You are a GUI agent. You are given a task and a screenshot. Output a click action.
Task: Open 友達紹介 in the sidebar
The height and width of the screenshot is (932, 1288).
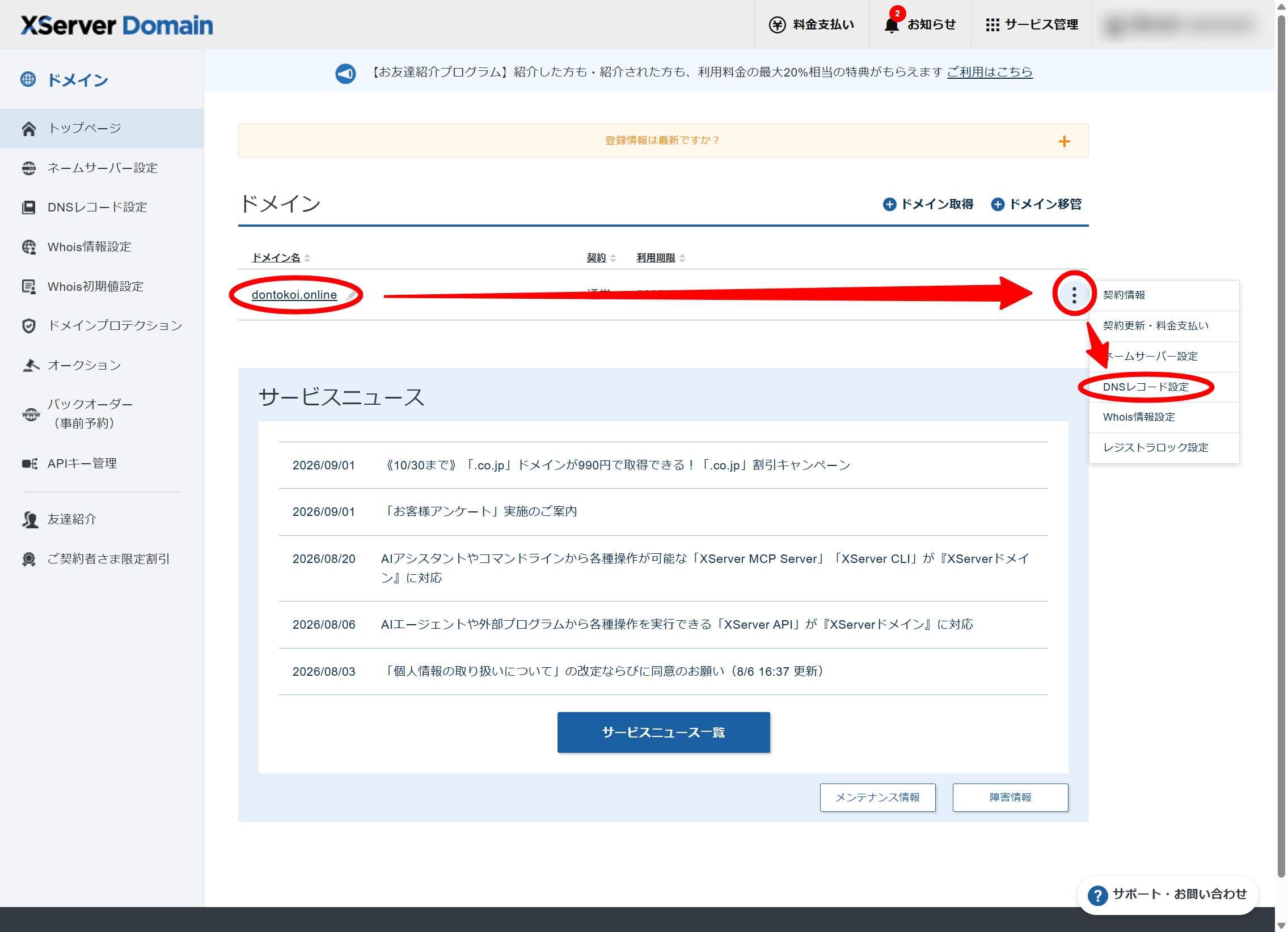coord(102,519)
